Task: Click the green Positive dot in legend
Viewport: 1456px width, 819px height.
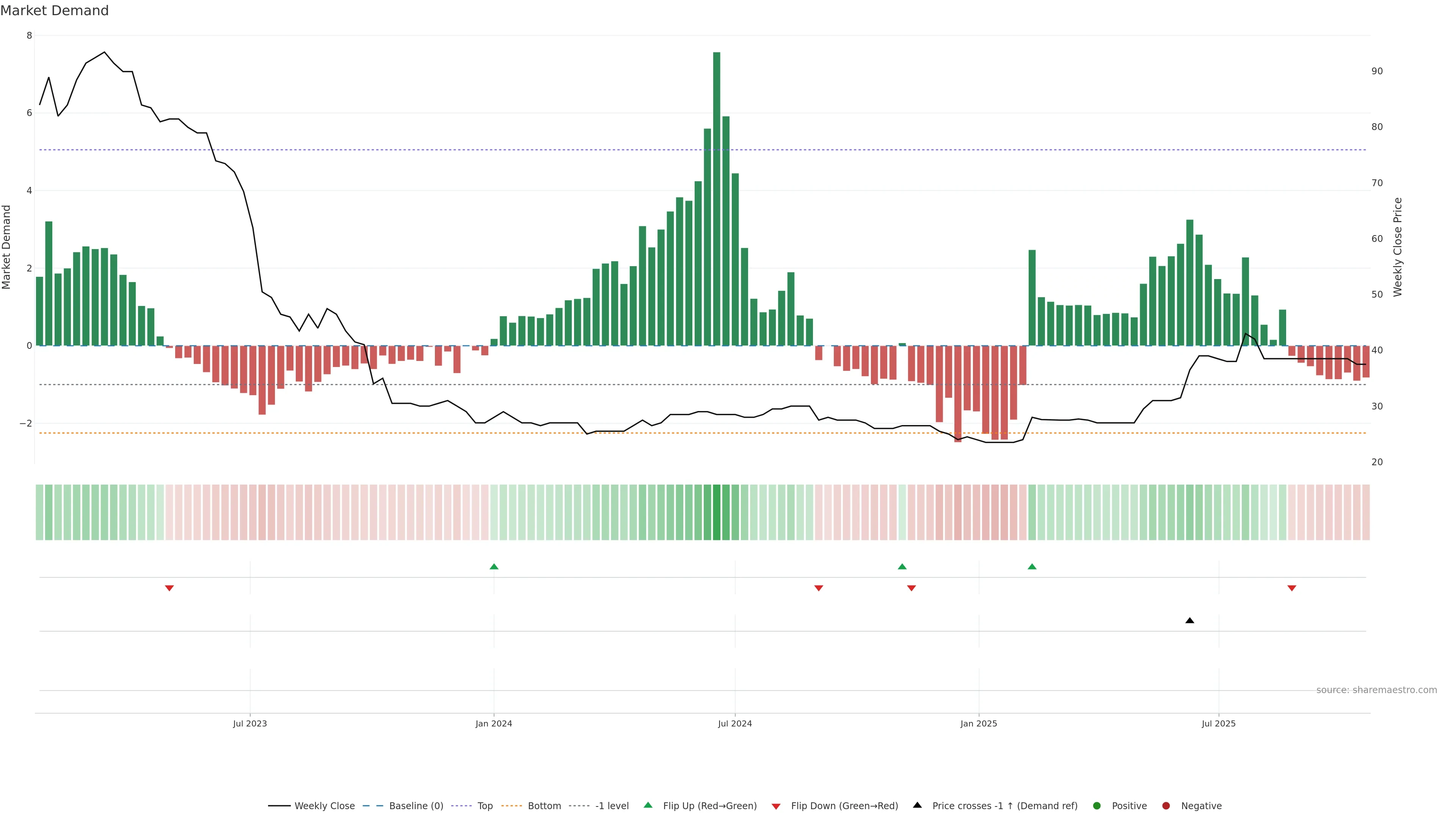Action: pyautogui.click(x=1097, y=806)
